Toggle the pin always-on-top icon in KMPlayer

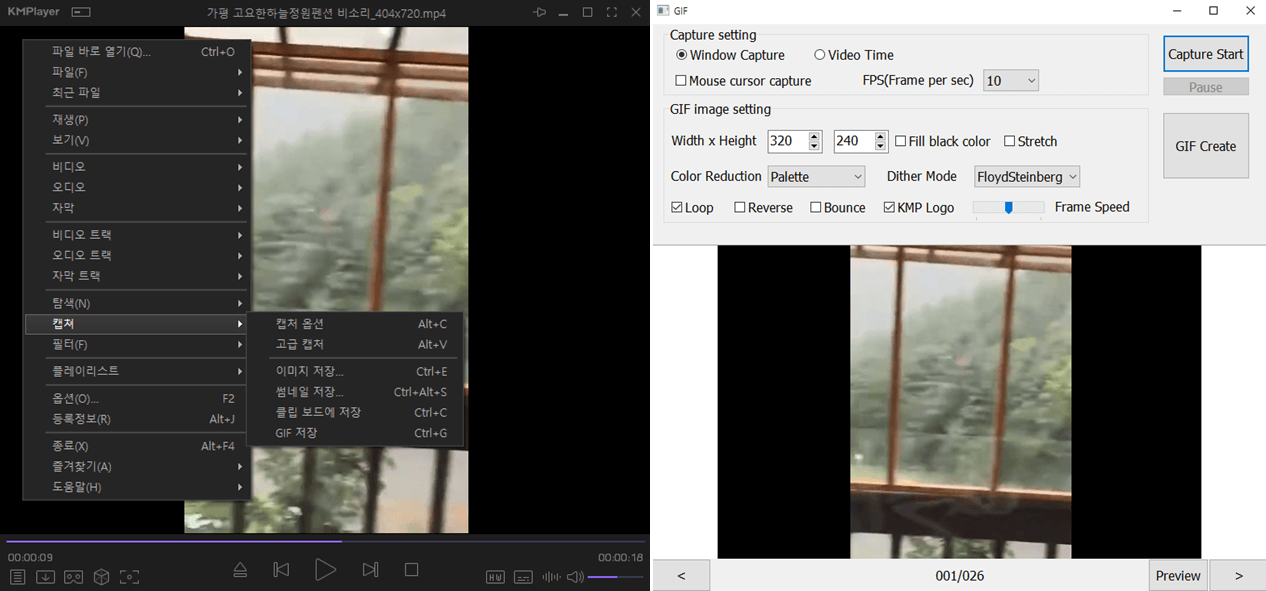click(540, 12)
